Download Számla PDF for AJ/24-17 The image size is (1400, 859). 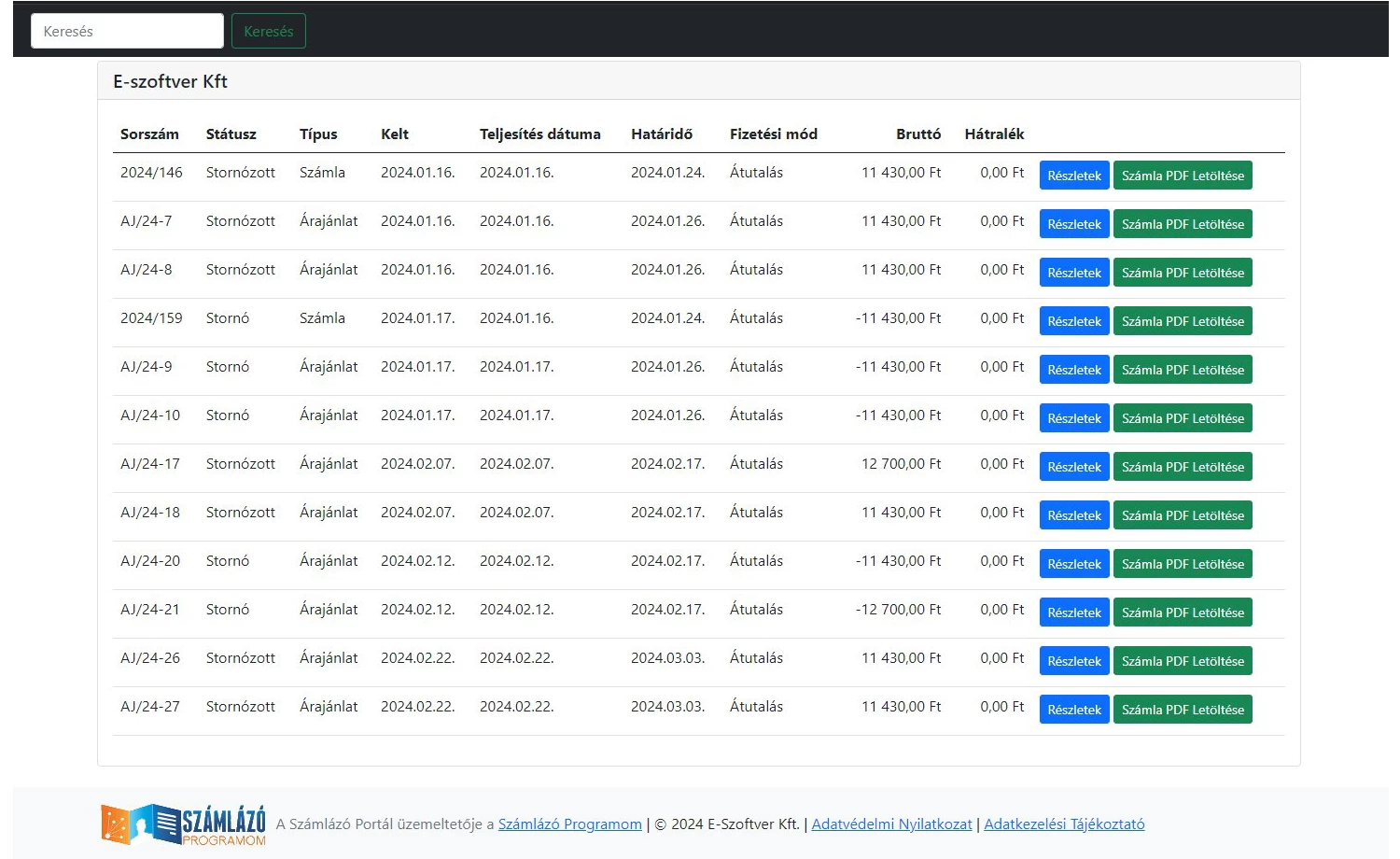pyautogui.click(x=1183, y=467)
